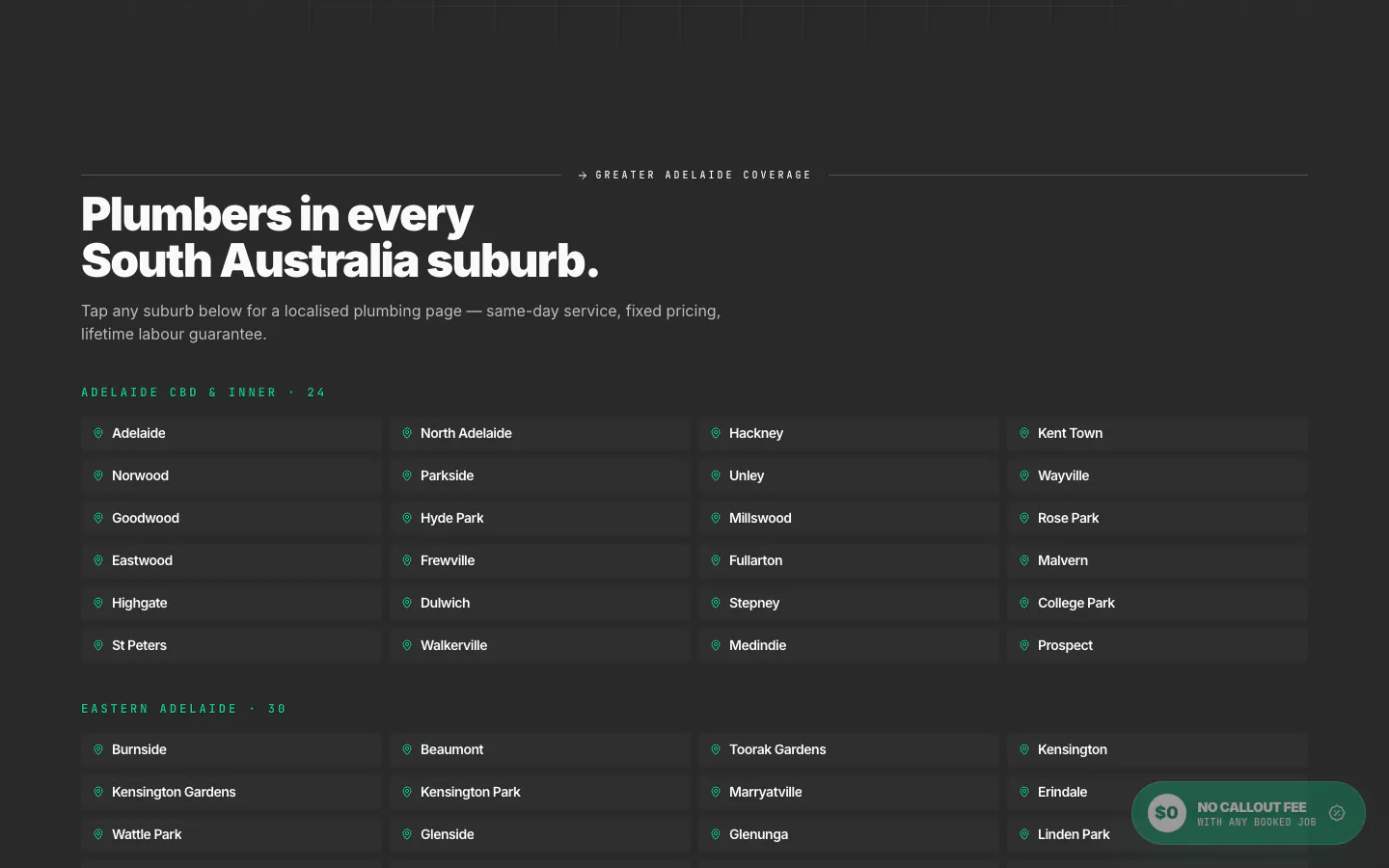Open the Walkerville plumbing page
The image size is (1389, 868).
pyautogui.click(x=540, y=645)
